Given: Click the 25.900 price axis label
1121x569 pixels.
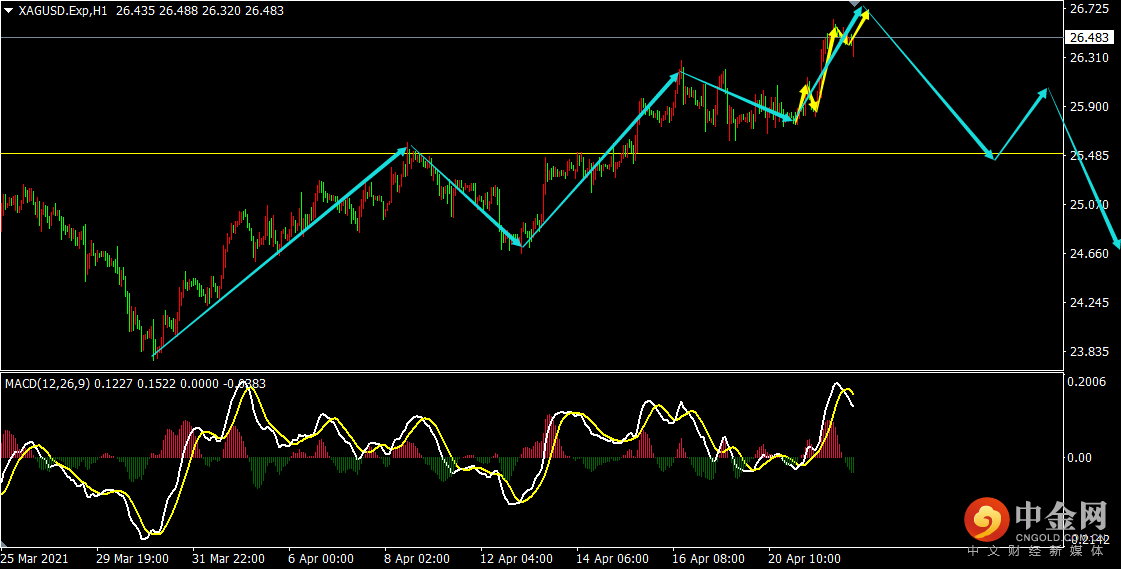Looking at the screenshot, I should pyautogui.click(x=1088, y=107).
